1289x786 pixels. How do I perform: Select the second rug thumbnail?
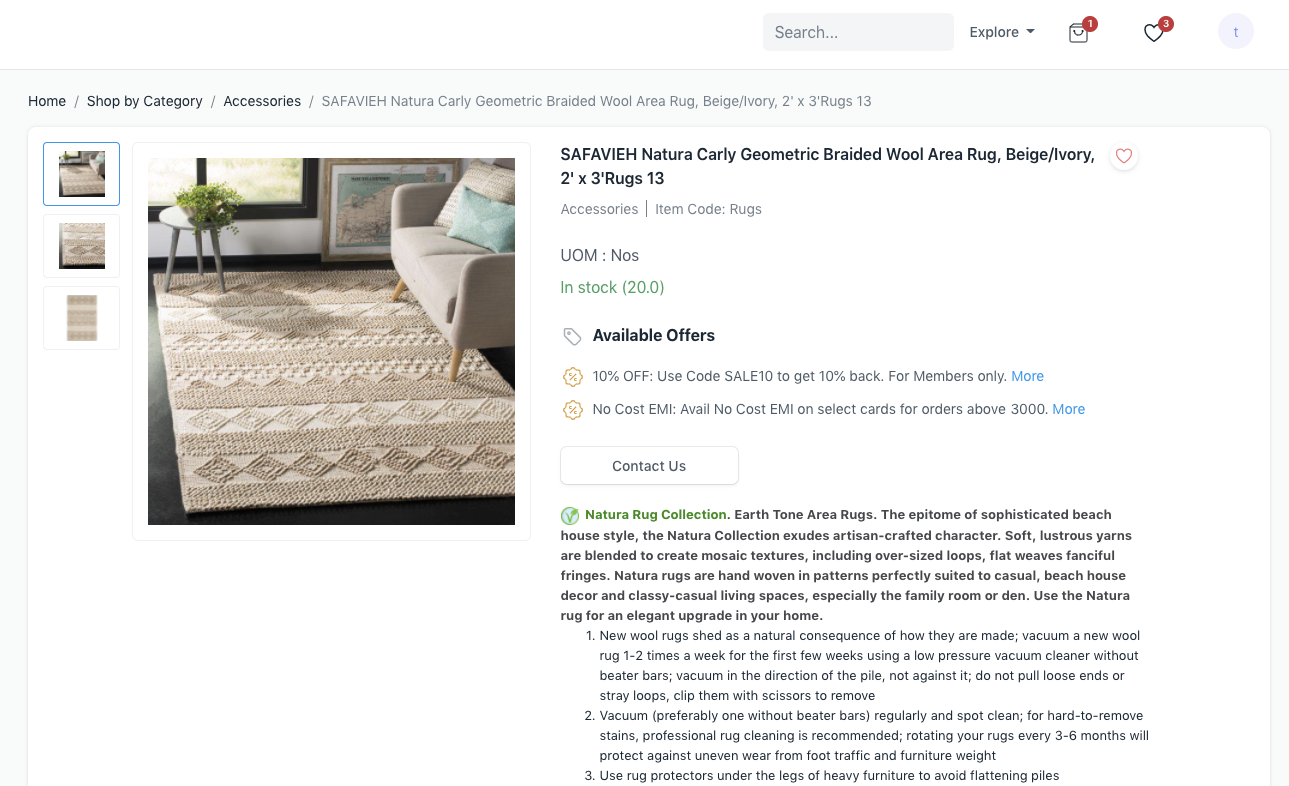pos(82,246)
